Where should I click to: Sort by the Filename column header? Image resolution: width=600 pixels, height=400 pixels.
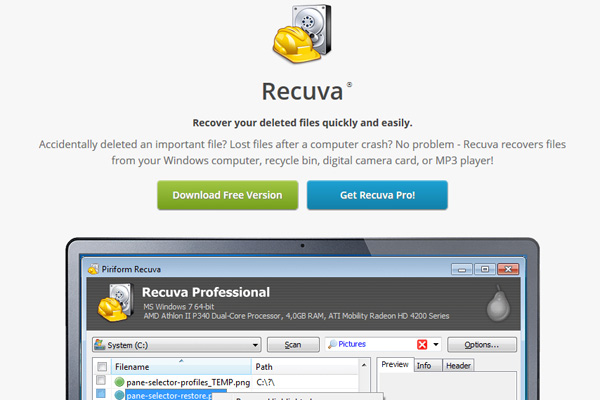click(x=181, y=366)
